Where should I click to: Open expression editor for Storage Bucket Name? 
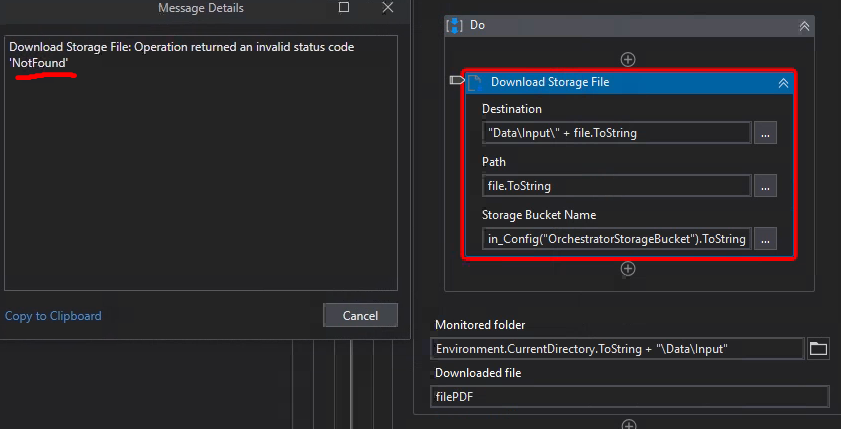[x=765, y=239]
